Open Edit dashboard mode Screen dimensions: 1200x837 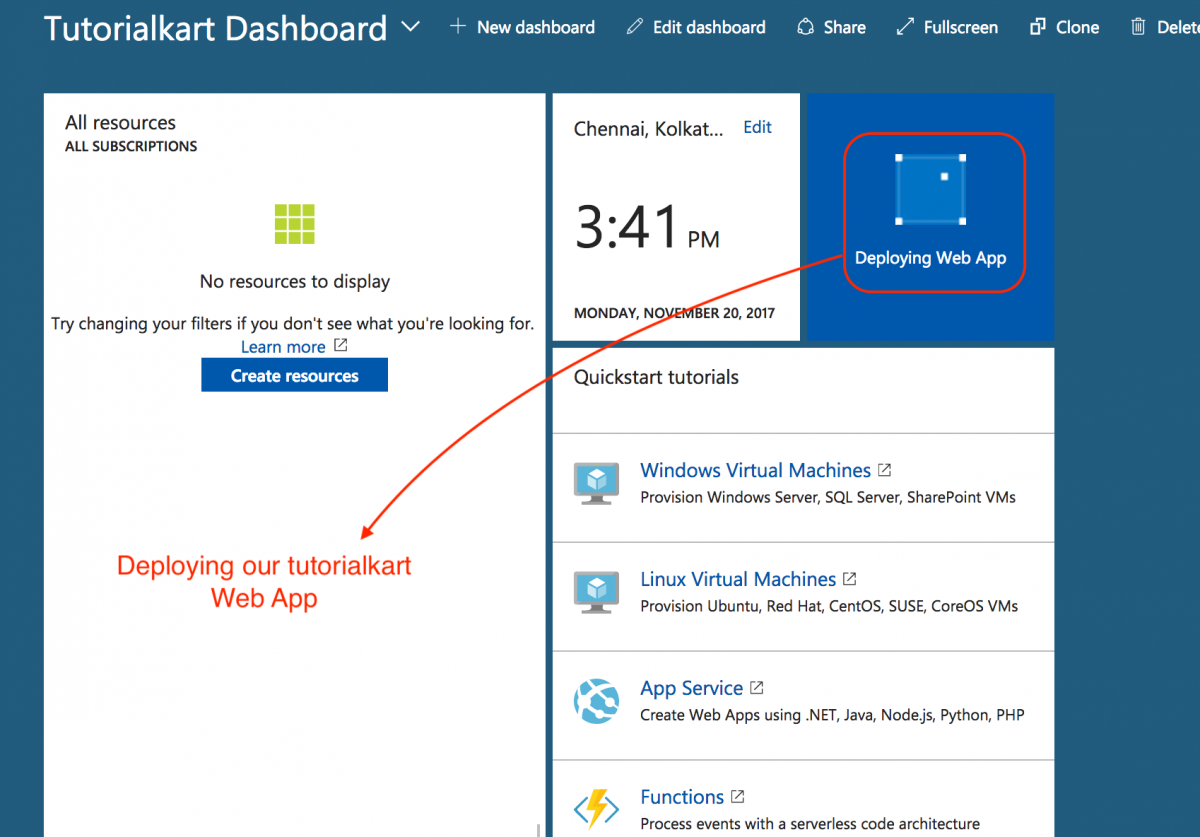coord(696,27)
